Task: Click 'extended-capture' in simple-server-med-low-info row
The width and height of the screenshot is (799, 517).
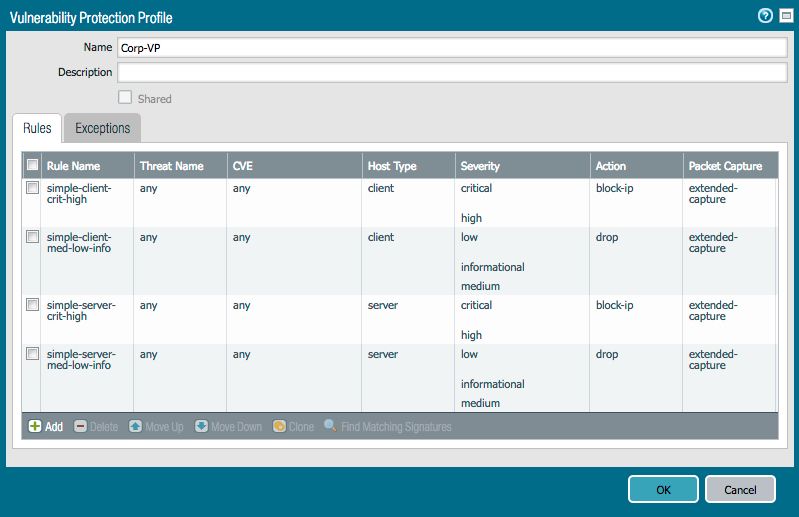Action: click(x=713, y=360)
